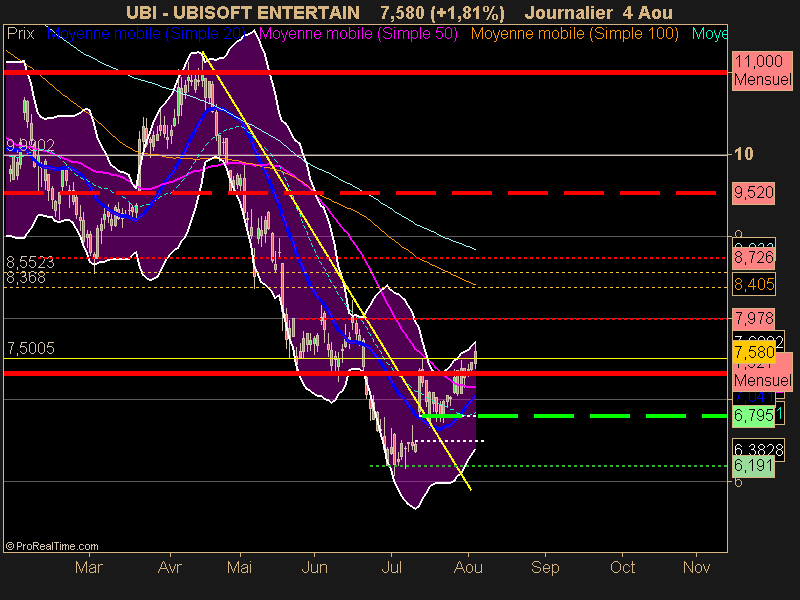Click the chart title "UBI - UBISOFT ENTERTAIN"
The image size is (800, 600).
tap(242, 12)
